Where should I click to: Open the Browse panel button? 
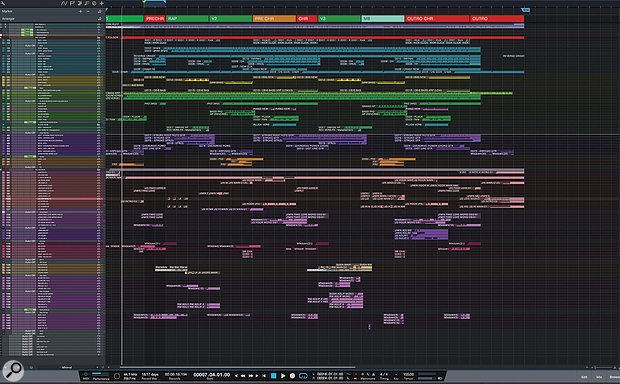[x=614, y=377]
